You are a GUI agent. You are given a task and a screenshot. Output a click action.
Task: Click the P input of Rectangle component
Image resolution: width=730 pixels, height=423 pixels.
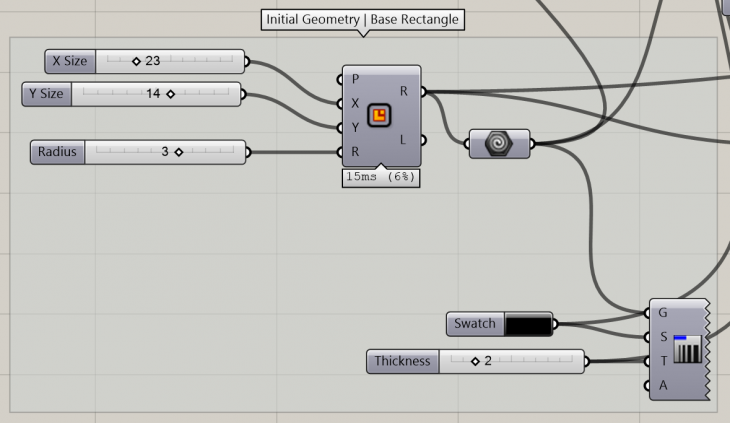point(356,79)
